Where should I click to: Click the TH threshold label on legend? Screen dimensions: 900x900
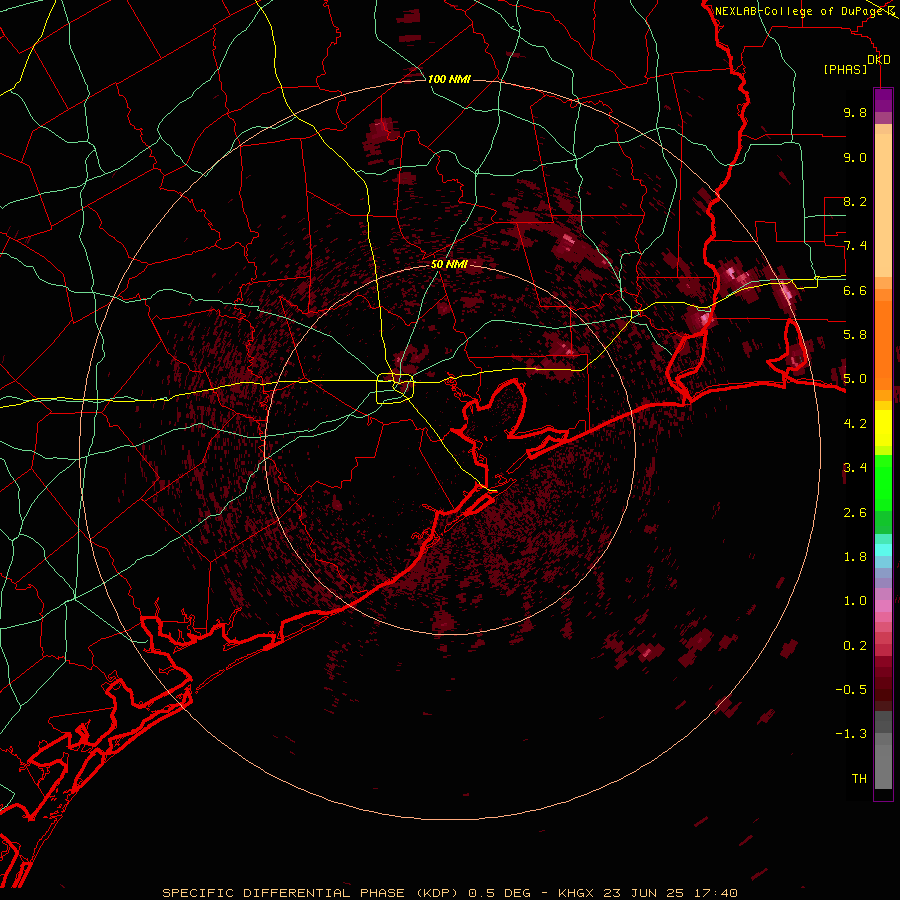tap(859, 779)
